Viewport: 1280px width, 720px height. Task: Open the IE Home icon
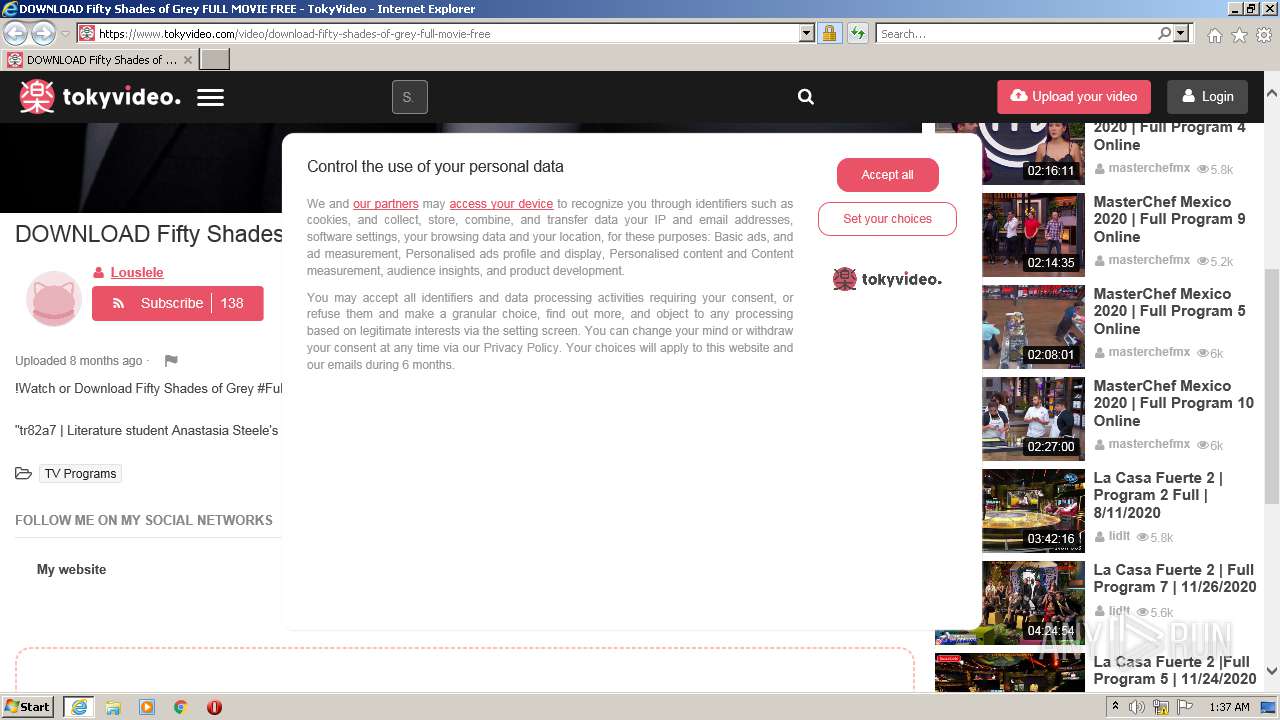click(1214, 34)
